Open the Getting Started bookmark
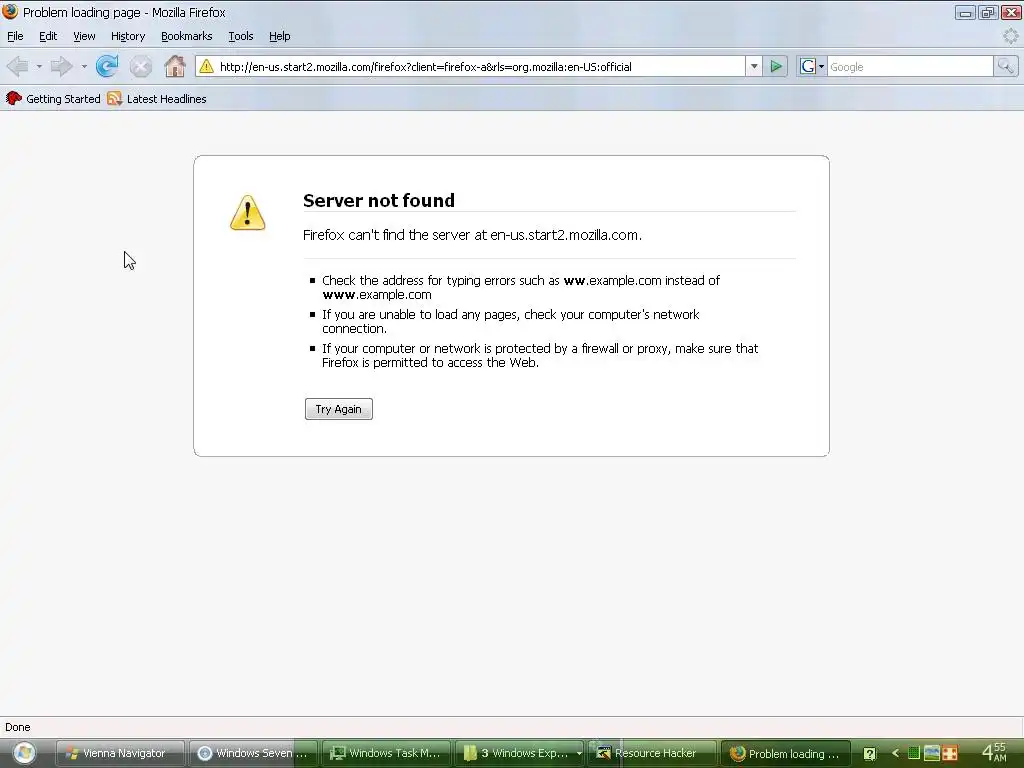The image size is (1024, 768). 54,99
